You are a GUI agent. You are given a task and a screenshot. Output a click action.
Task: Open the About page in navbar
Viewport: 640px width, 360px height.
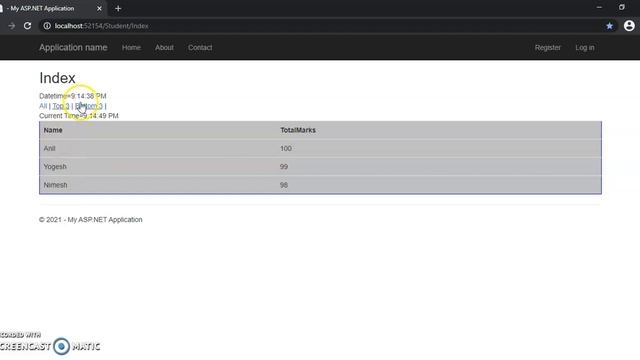[x=164, y=47]
